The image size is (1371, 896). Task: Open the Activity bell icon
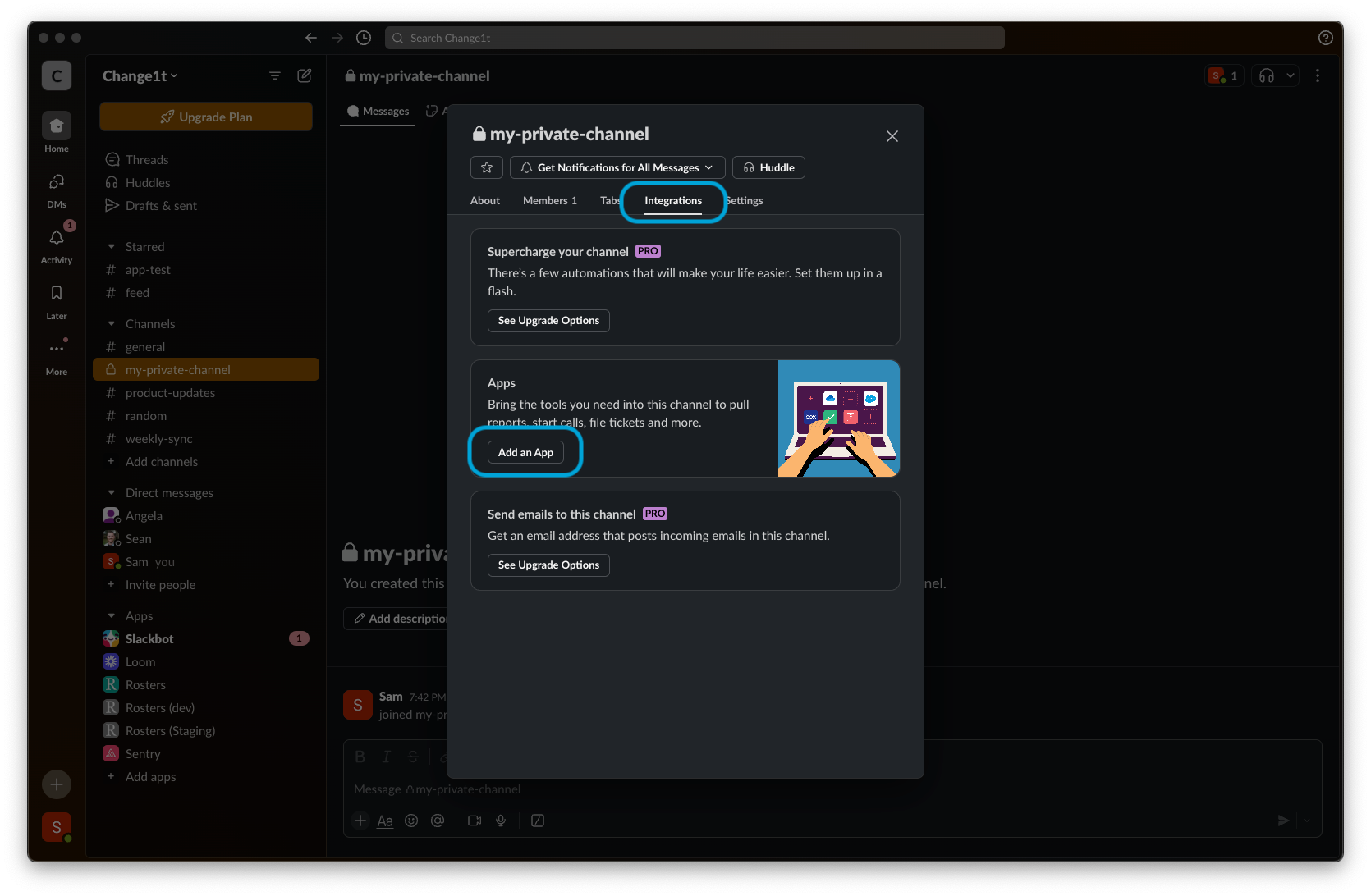pyautogui.click(x=57, y=245)
